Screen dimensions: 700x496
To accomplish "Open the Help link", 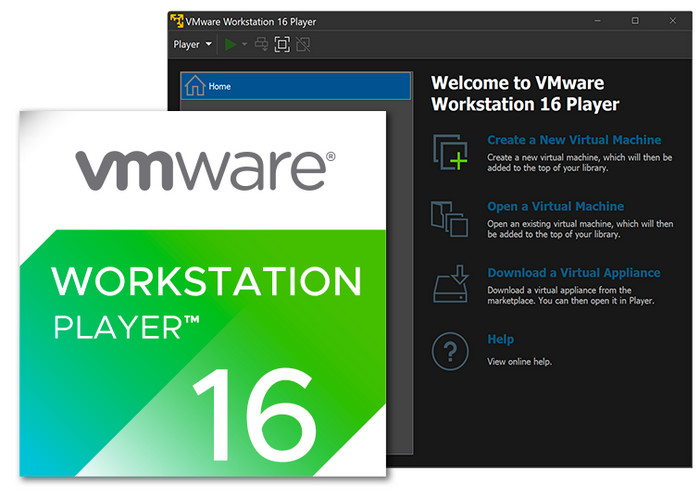I will tap(500, 339).
